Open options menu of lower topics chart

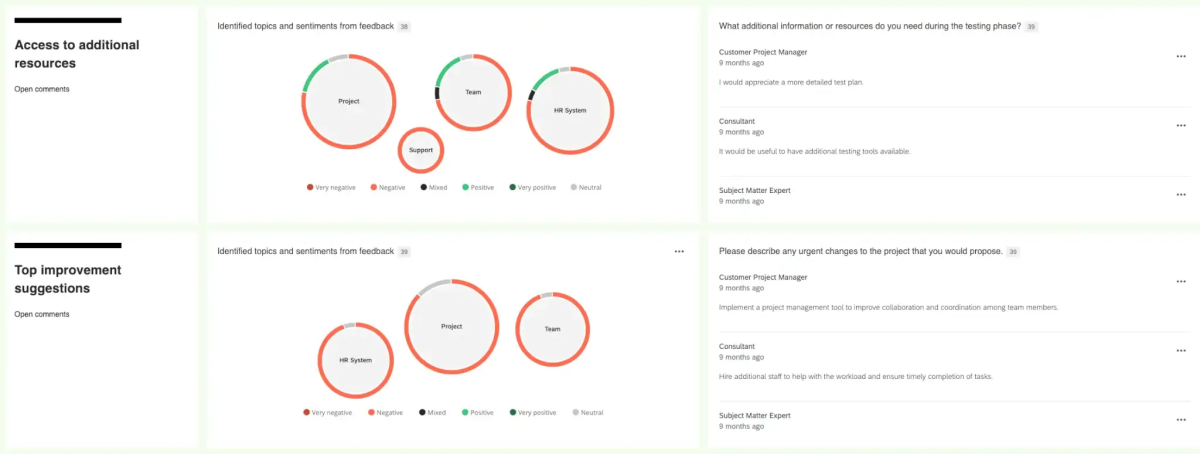point(679,251)
